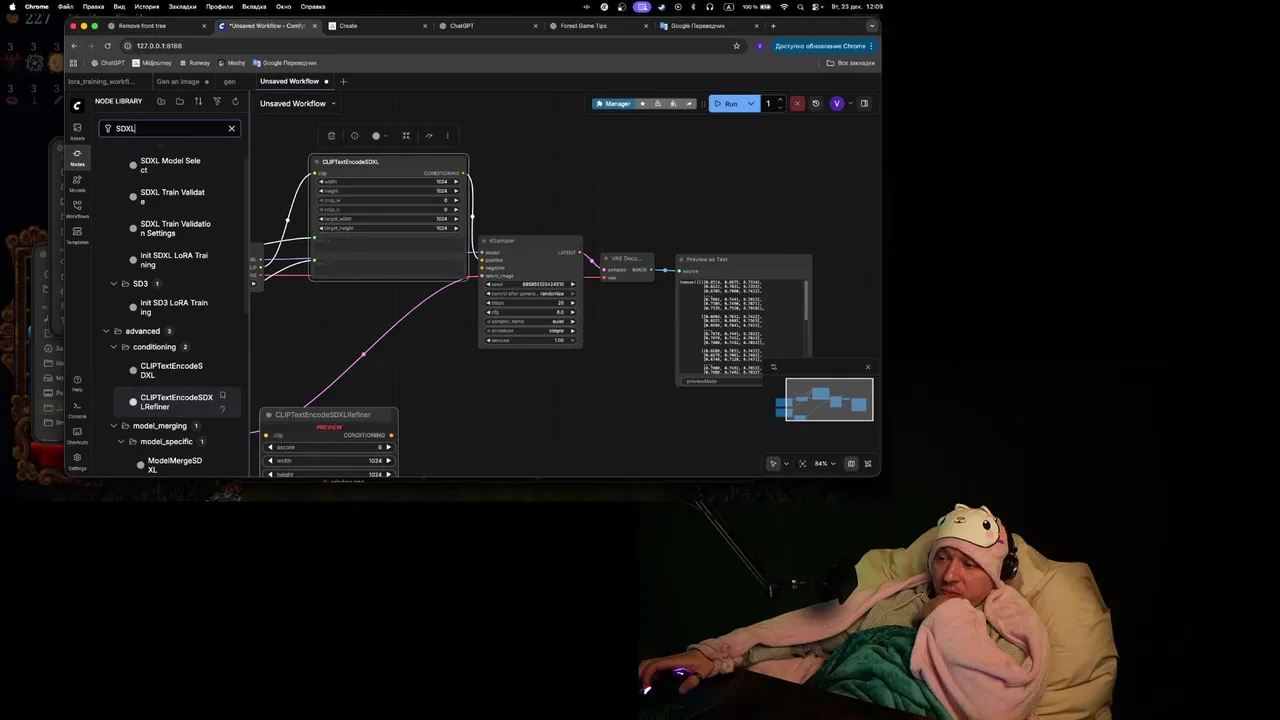Close the minimap panel
This screenshot has width=1280, height=720.
(x=867, y=367)
